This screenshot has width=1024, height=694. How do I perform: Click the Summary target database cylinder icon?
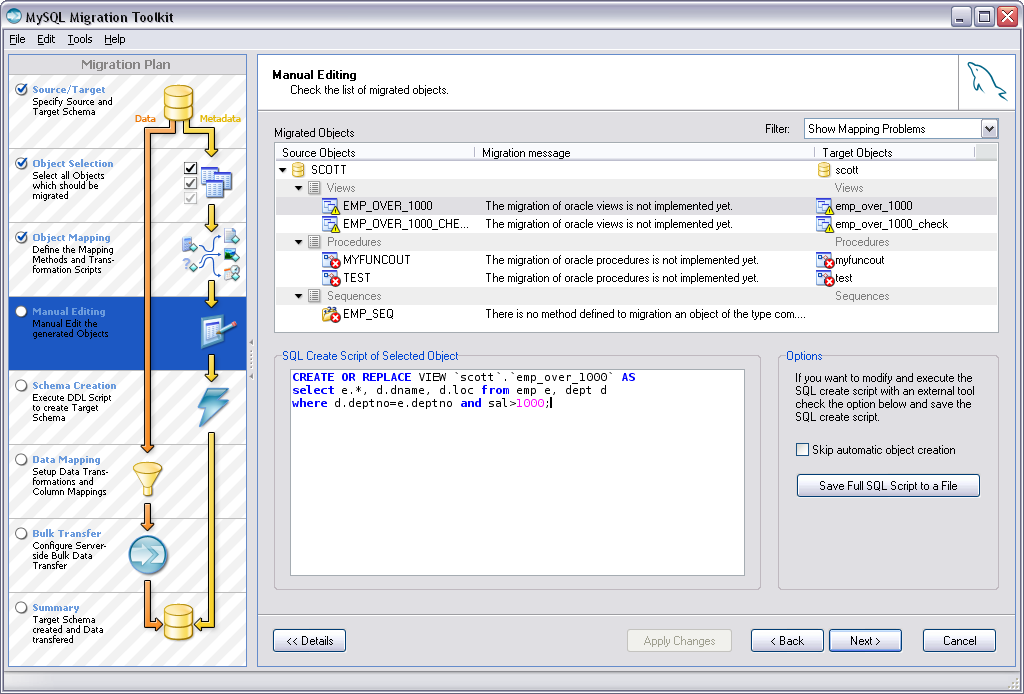pyautogui.click(x=178, y=622)
